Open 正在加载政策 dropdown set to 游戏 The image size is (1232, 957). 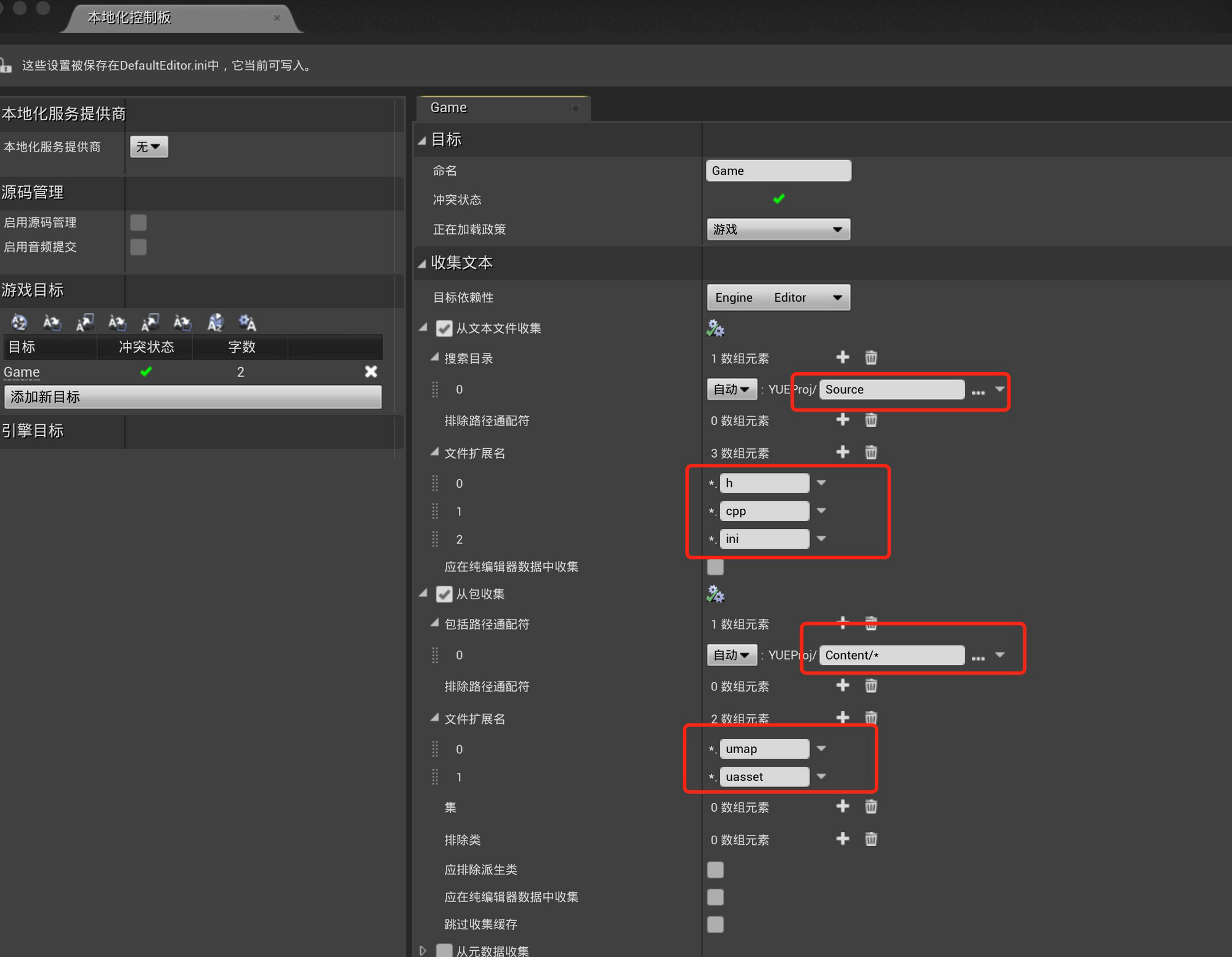(778, 230)
